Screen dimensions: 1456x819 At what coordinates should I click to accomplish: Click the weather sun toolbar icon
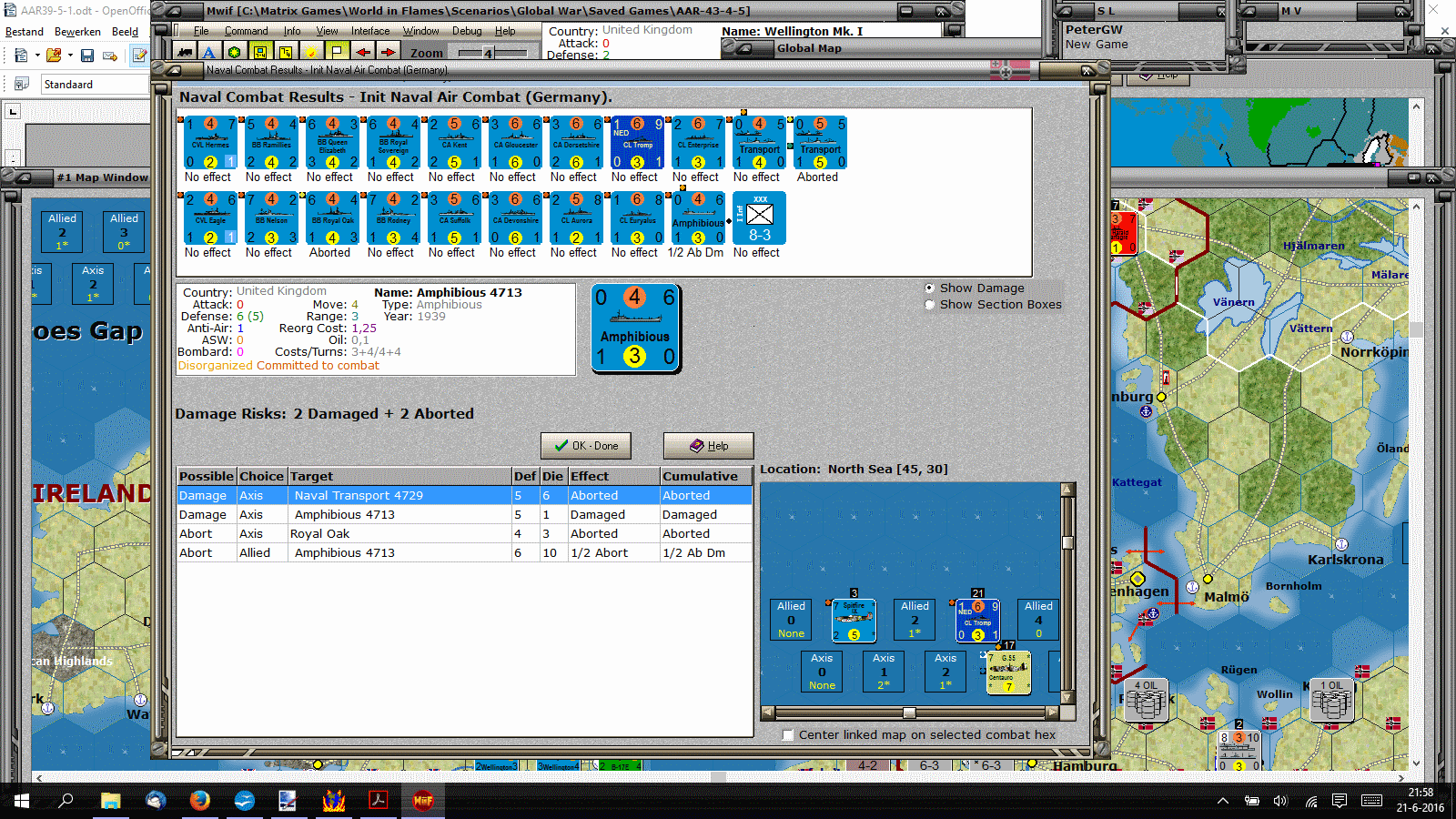click(x=311, y=53)
